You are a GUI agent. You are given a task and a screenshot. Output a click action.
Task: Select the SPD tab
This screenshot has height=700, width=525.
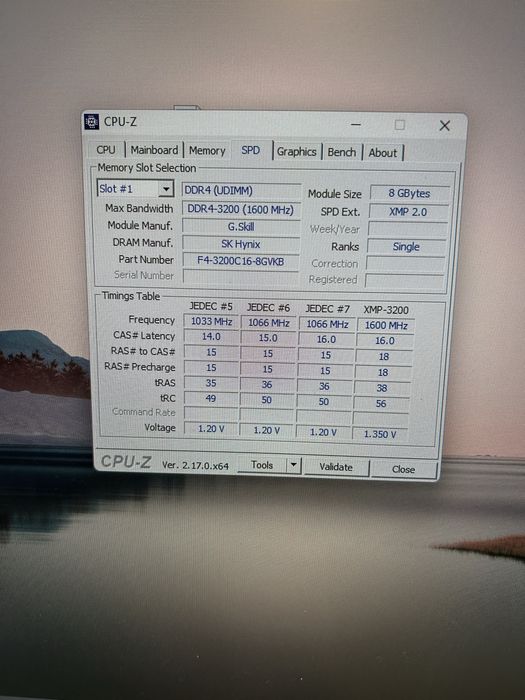(x=250, y=150)
